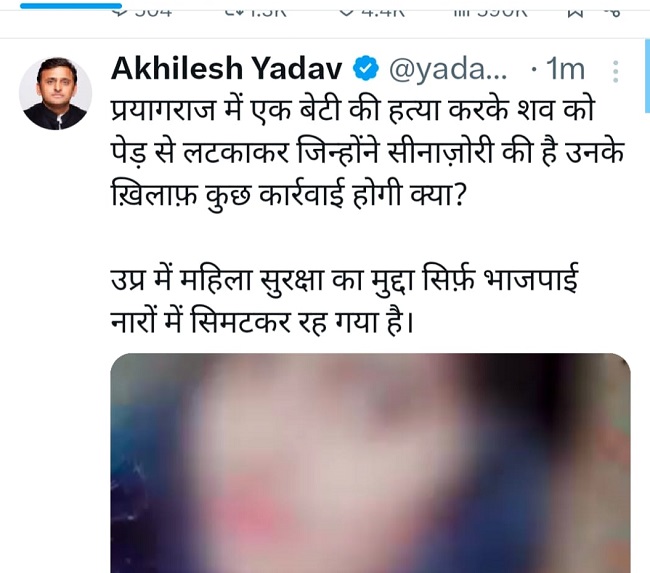Open the Akhilesh Yadav display name link
The width and height of the screenshot is (650, 573).
coord(226,70)
